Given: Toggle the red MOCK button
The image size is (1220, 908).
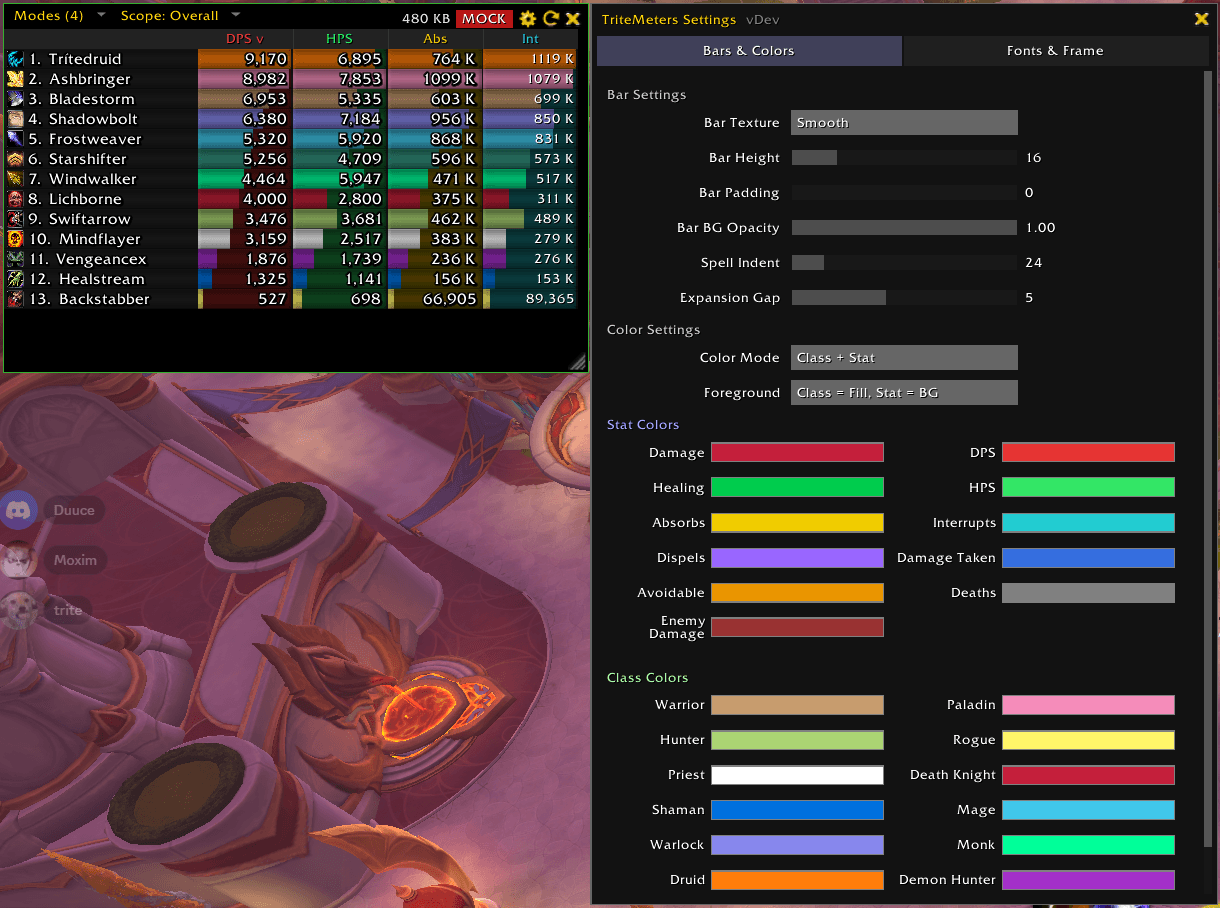Looking at the screenshot, I should (x=484, y=19).
